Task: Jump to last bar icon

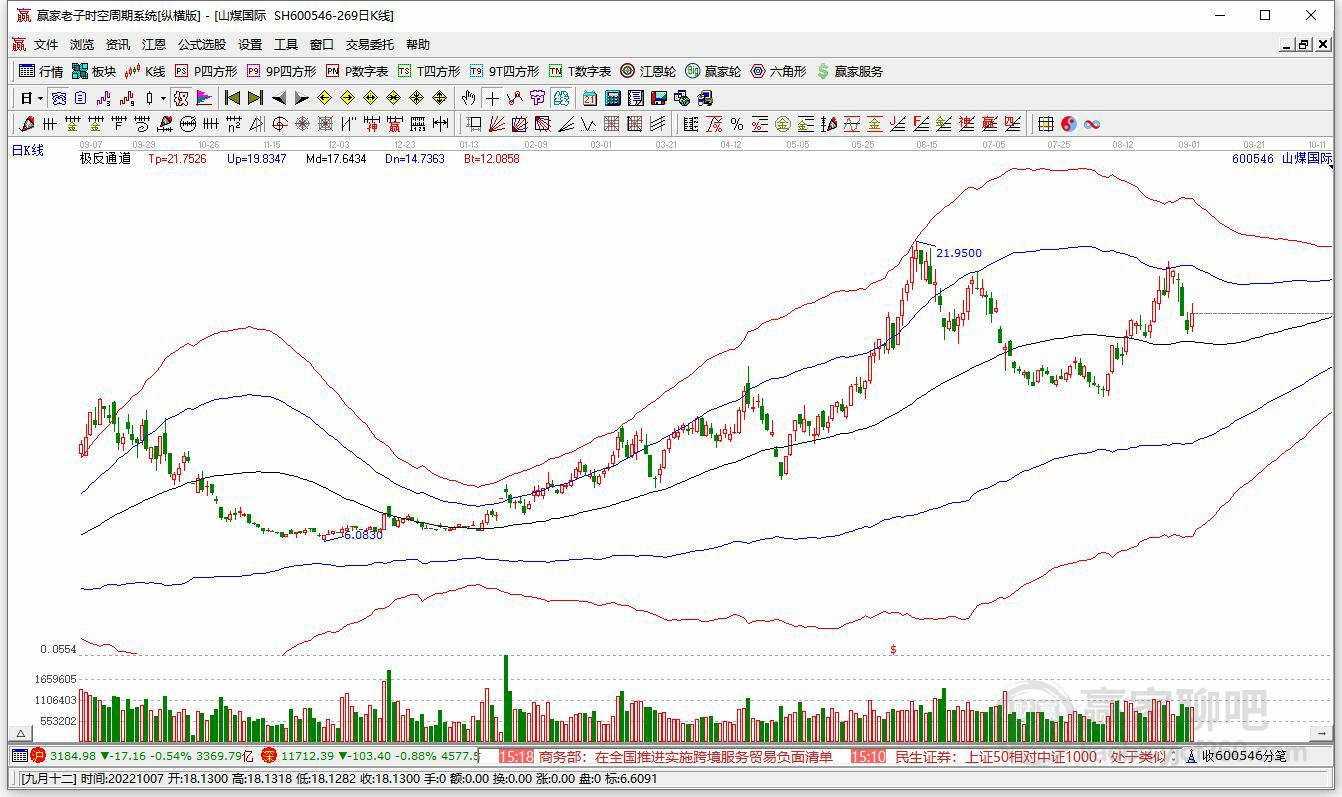Action: click(256, 98)
